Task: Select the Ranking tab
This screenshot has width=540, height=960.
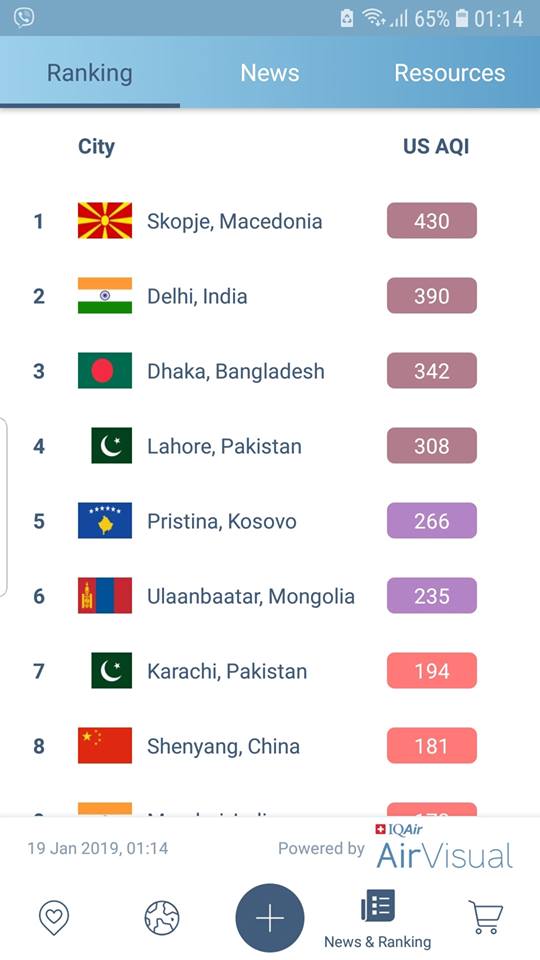Action: point(90,73)
